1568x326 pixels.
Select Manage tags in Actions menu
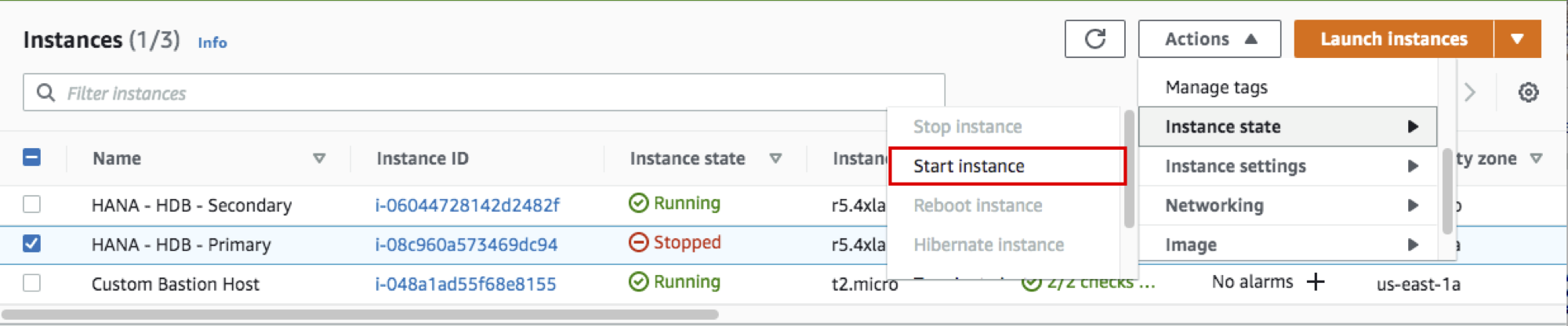pos(1216,88)
